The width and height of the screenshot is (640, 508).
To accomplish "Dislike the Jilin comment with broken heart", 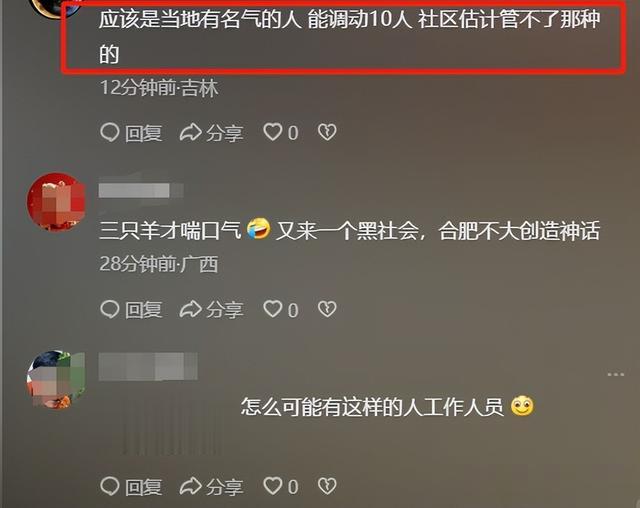I will point(327,132).
